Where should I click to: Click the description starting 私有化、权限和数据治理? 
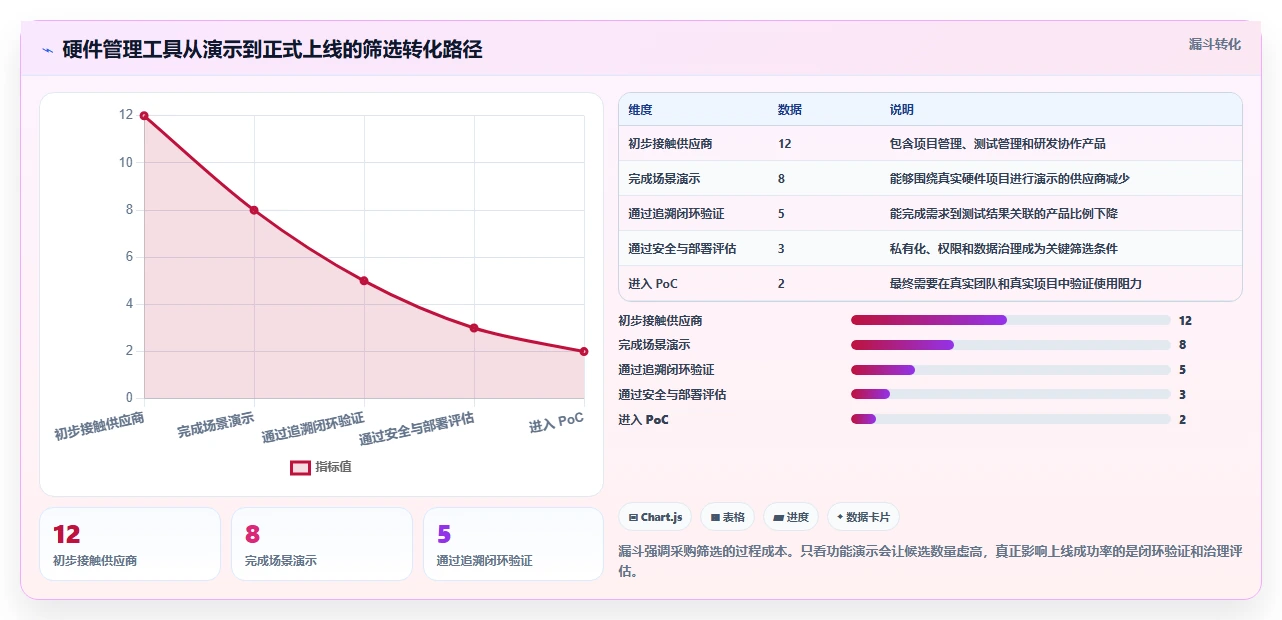(x=1003, y=249)
